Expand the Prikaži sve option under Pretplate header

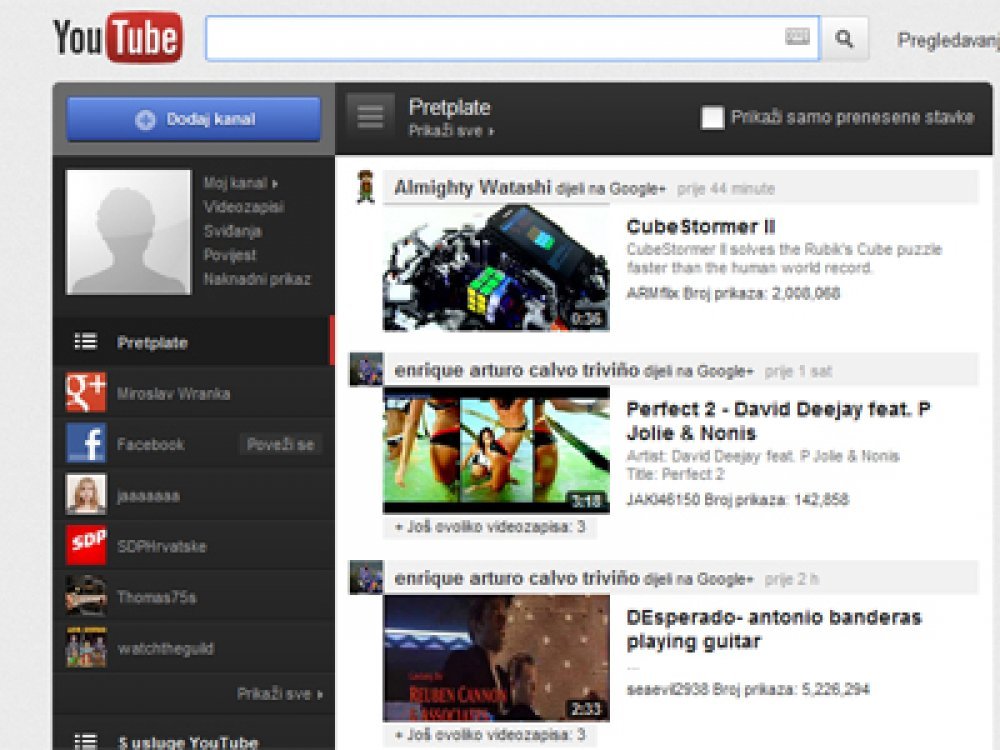point(451,131)
